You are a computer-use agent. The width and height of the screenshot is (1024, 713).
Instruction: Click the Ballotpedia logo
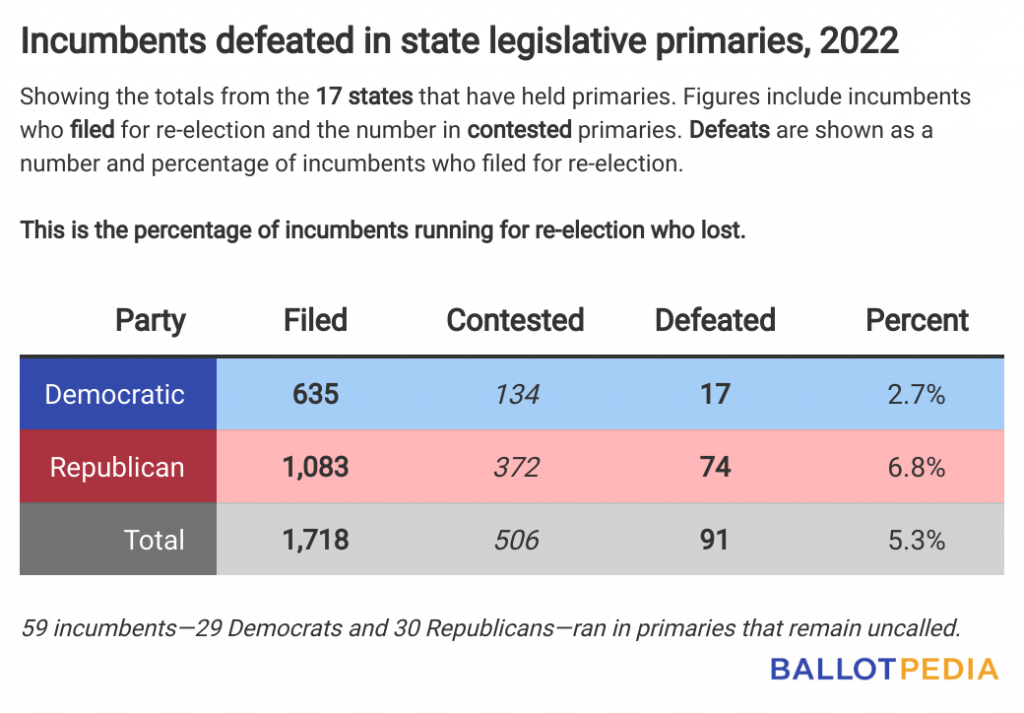coord(884,670)
